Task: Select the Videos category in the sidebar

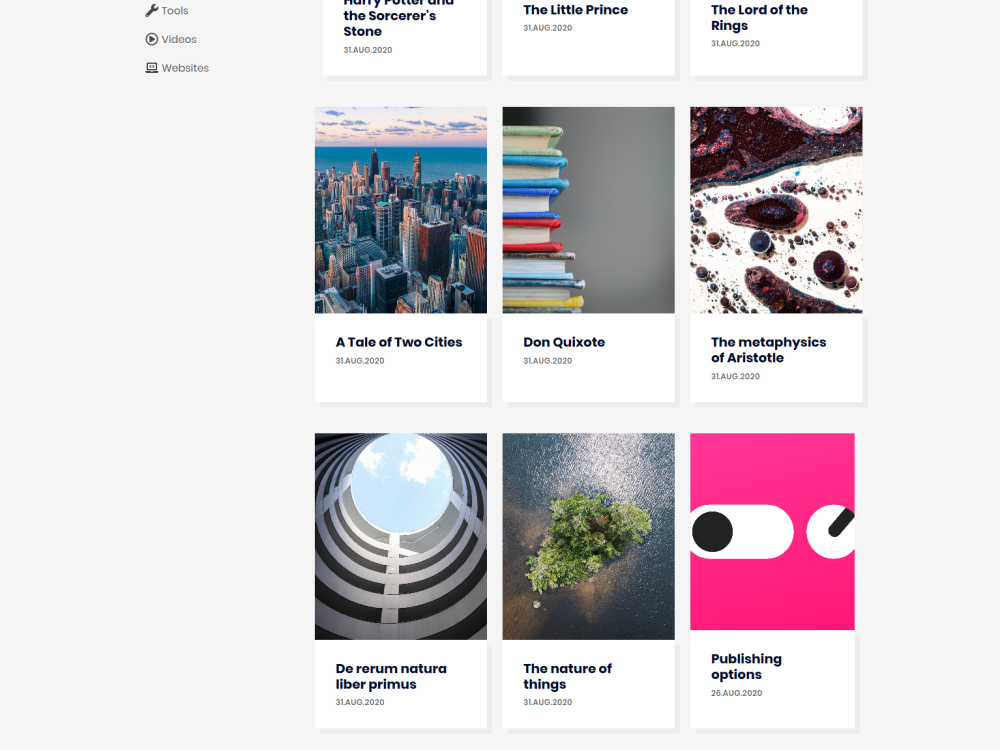Action: [179, 39]
